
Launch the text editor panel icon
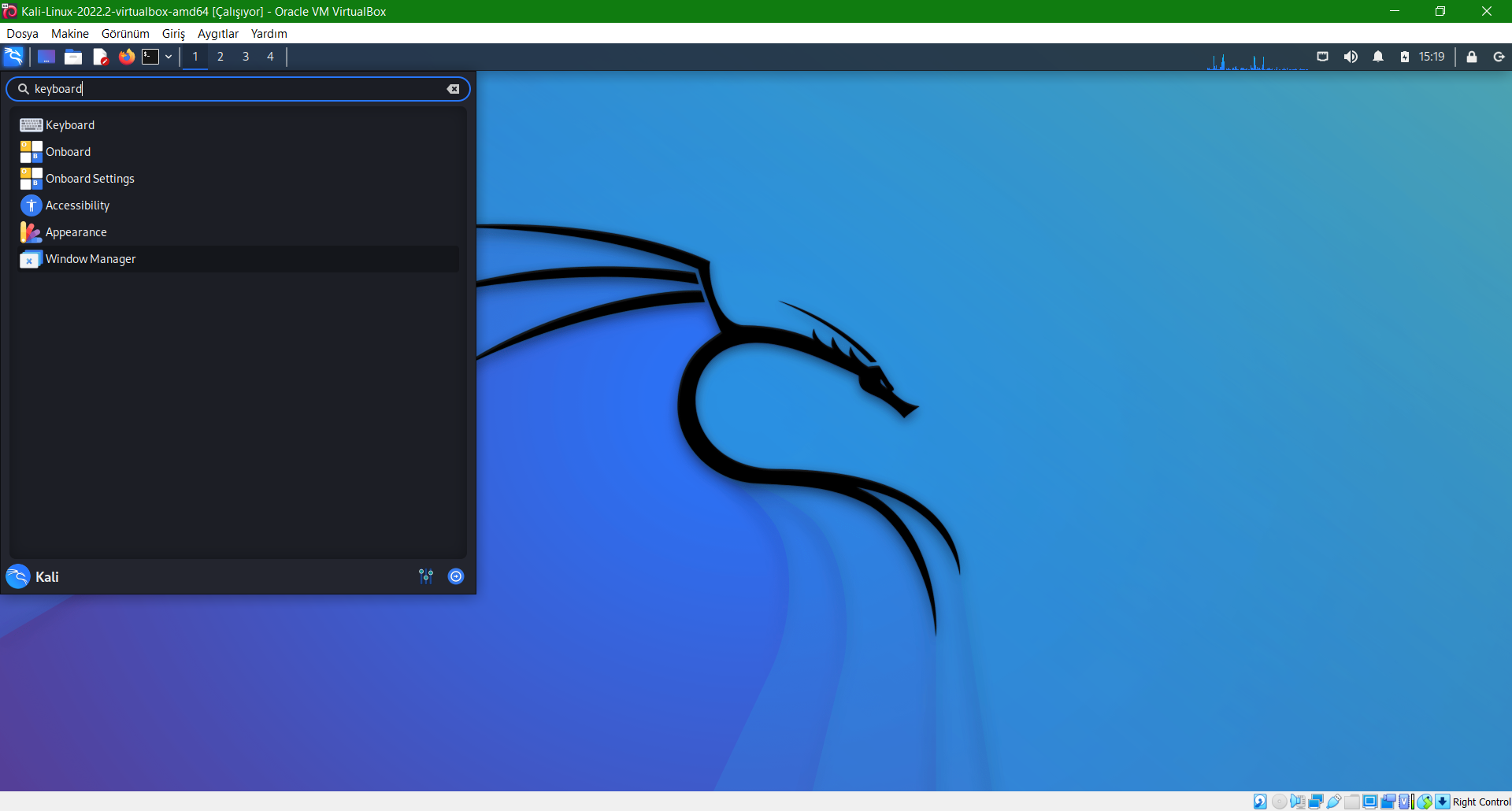coord(100,57)
